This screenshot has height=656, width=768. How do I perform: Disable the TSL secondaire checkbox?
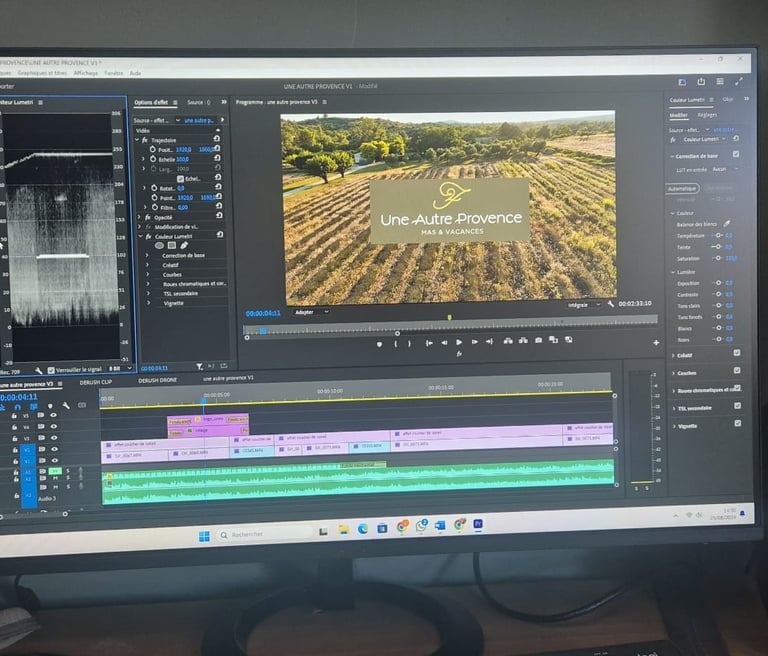738,406
